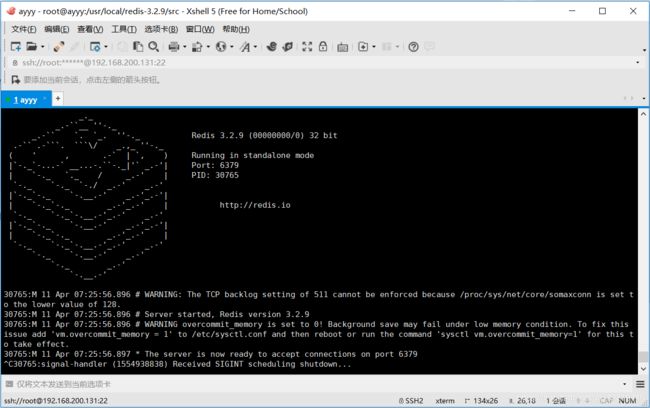Click the terminal scrollbar down arrow
Image resolution: width=650 pixels, height=408 pixels.
pos(643,369)
